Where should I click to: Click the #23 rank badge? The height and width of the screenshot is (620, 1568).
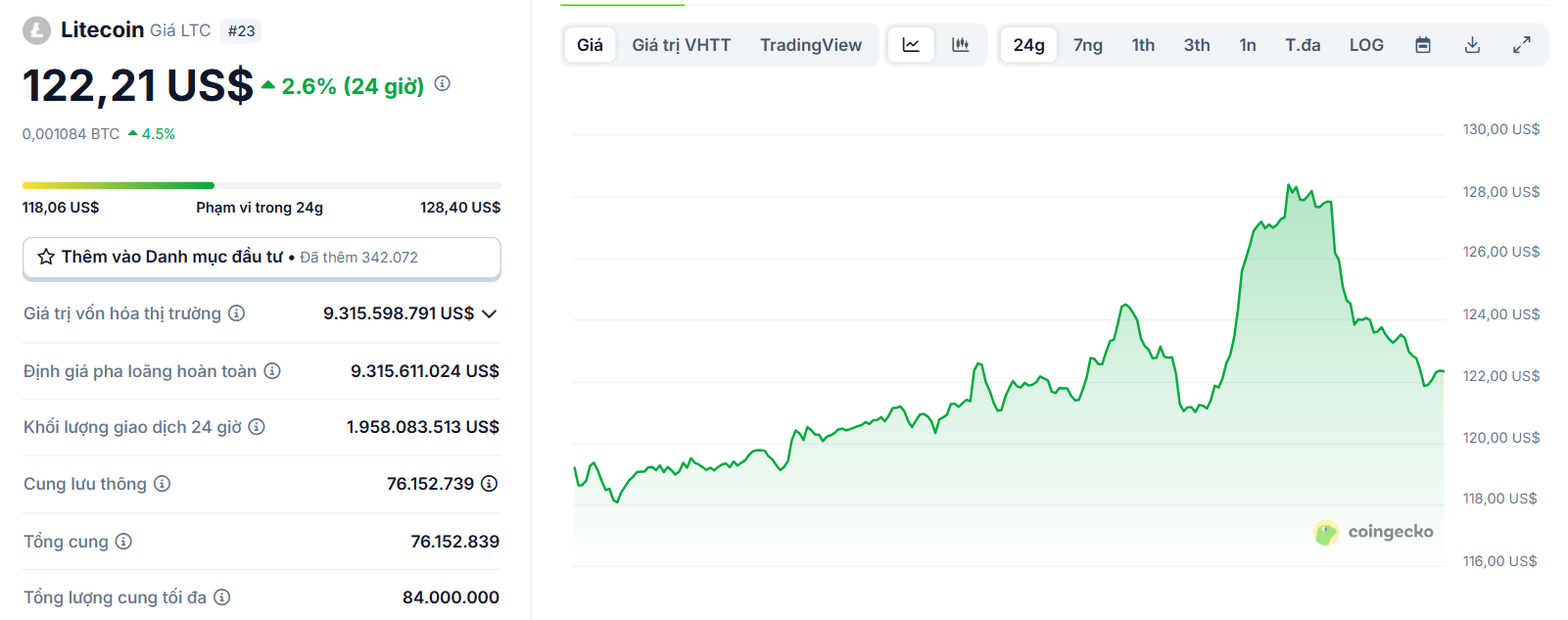coord(242,31)
